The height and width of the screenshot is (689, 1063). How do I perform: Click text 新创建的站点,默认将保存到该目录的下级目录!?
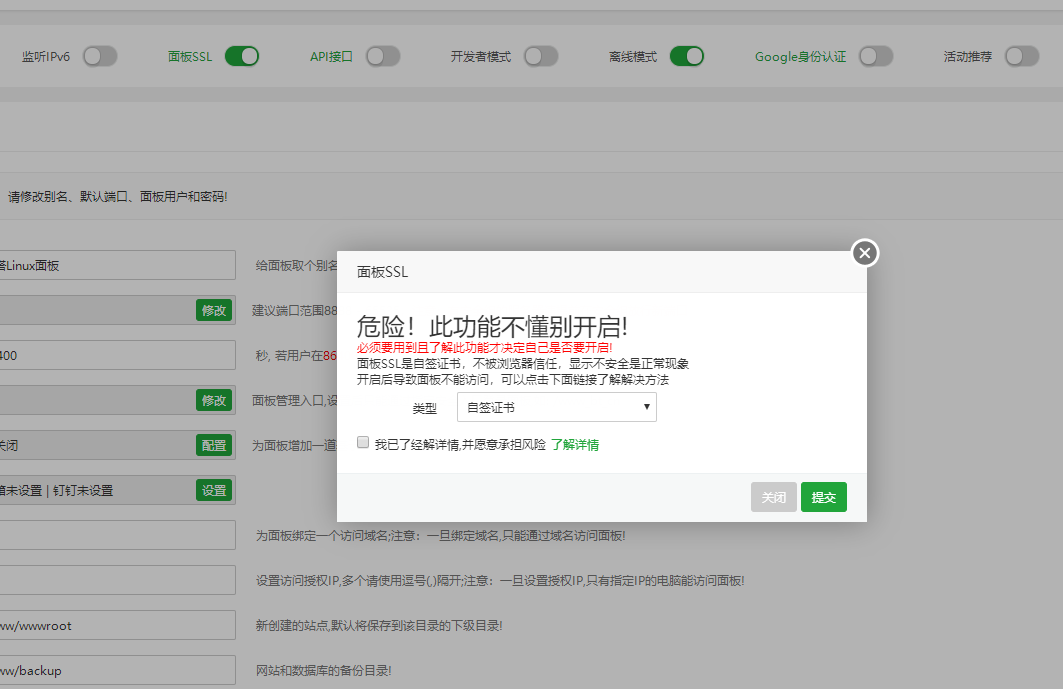tap(379, 626)
